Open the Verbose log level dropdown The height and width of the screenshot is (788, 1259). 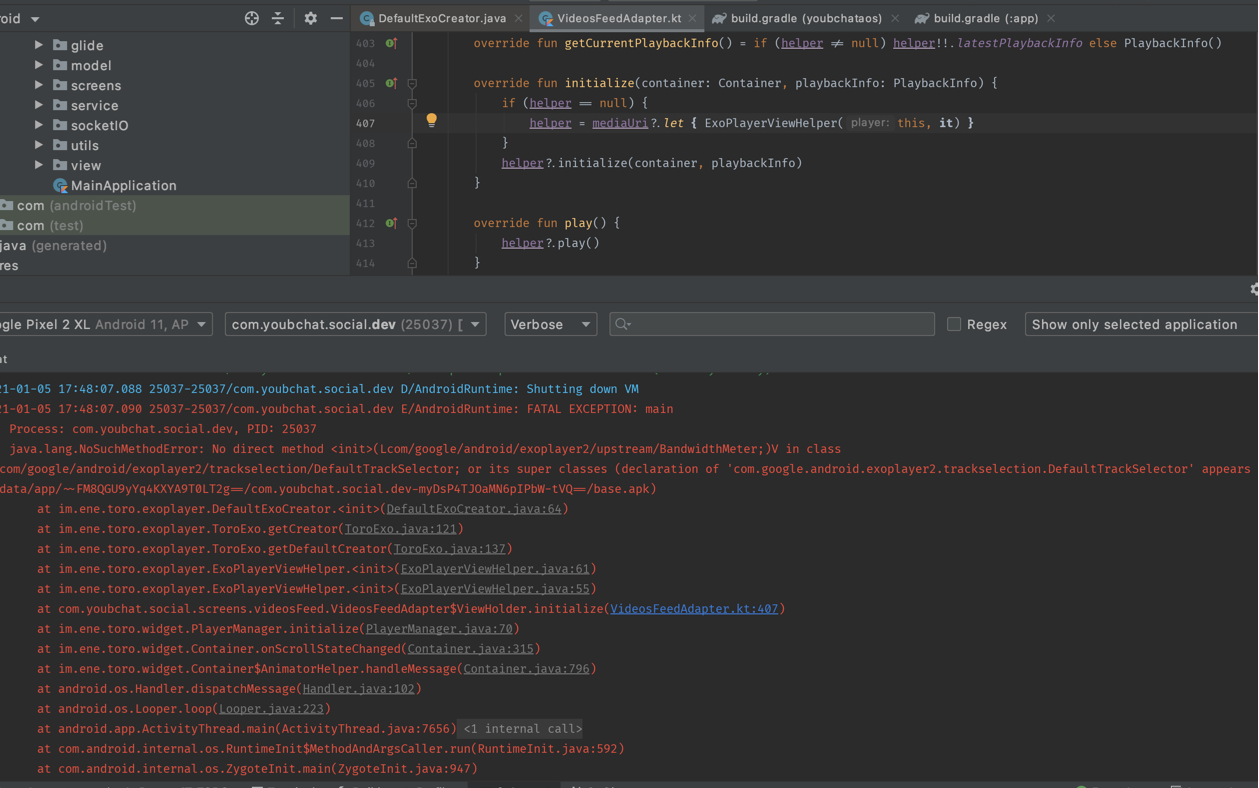coord(550,324)
